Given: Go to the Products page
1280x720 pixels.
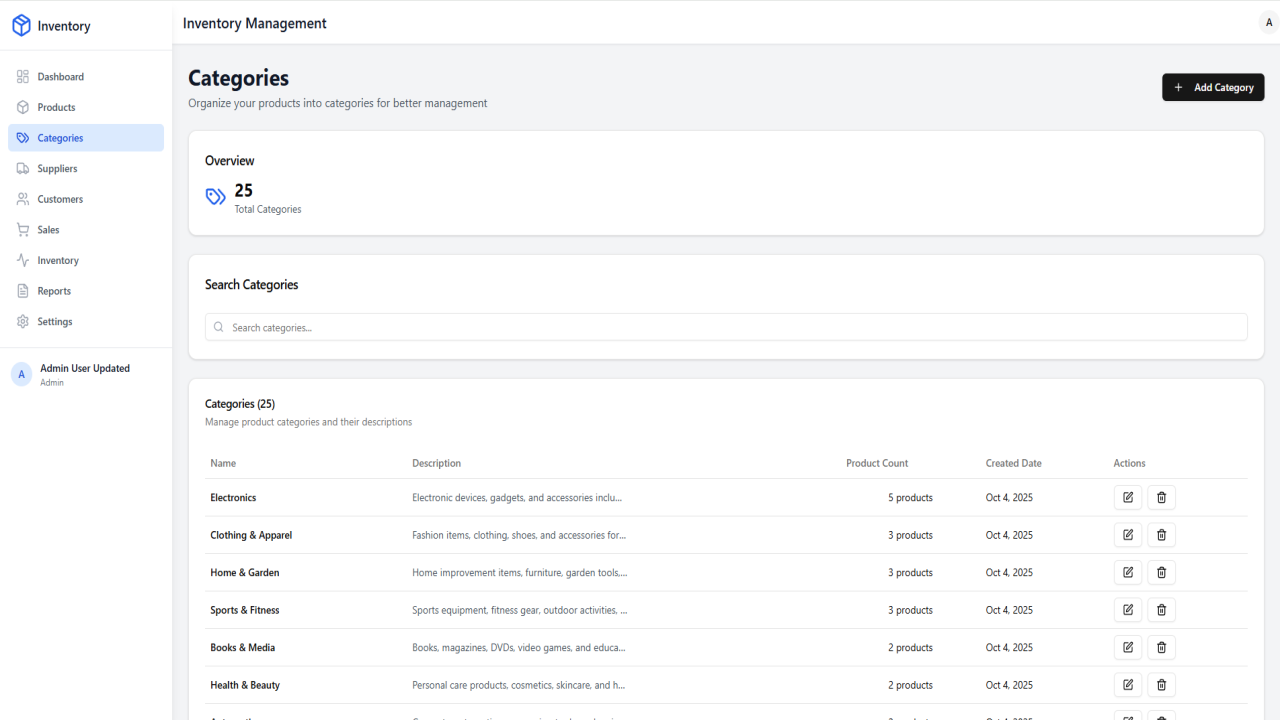Looking at the screenshot, I should click(86, 107).
